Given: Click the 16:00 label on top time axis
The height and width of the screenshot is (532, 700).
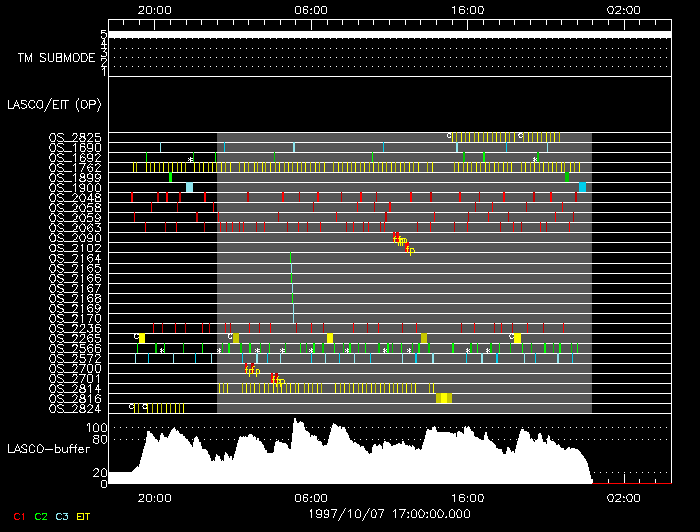Looking at the screenshot, I should tap(468, 8).
